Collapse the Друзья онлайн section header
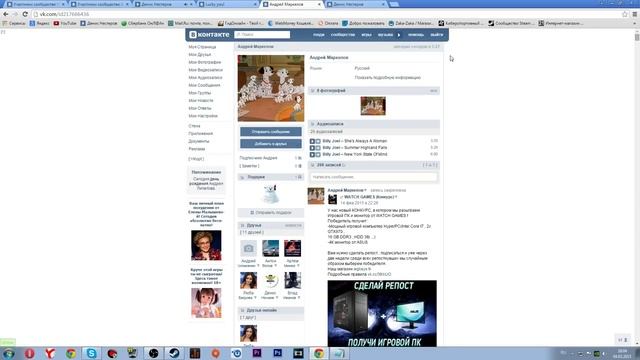This screenshot has height=360, width=640. 271,310
